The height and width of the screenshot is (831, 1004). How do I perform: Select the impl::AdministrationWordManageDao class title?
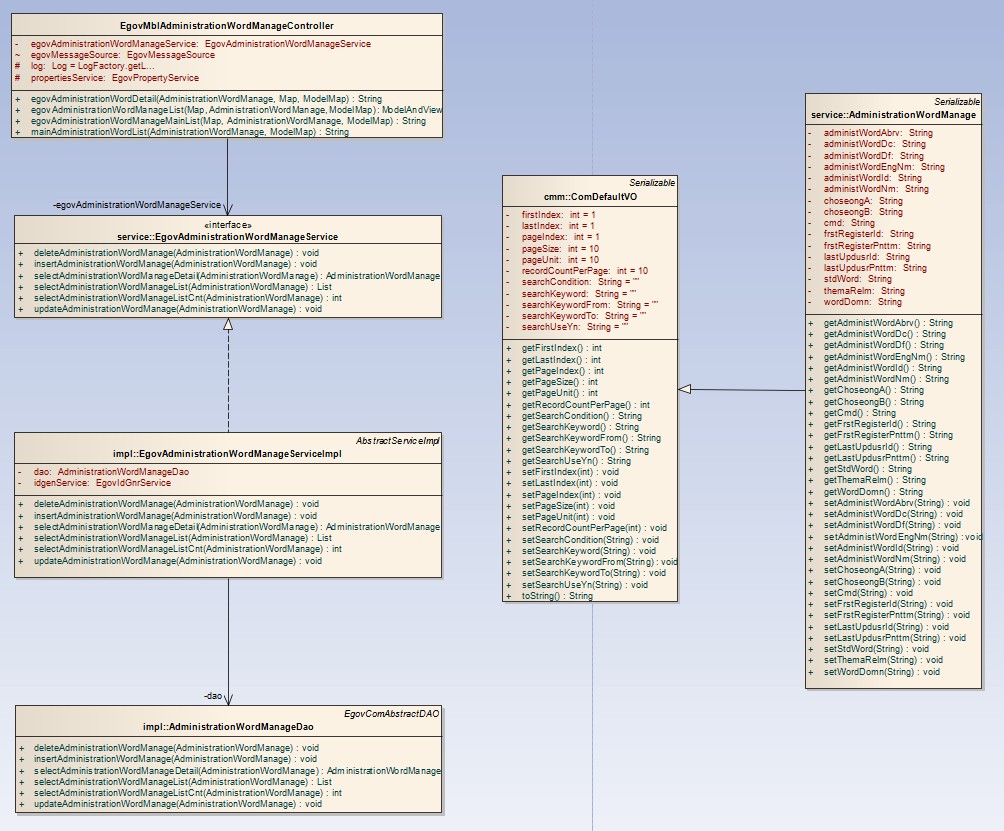(x=227, y=727)
